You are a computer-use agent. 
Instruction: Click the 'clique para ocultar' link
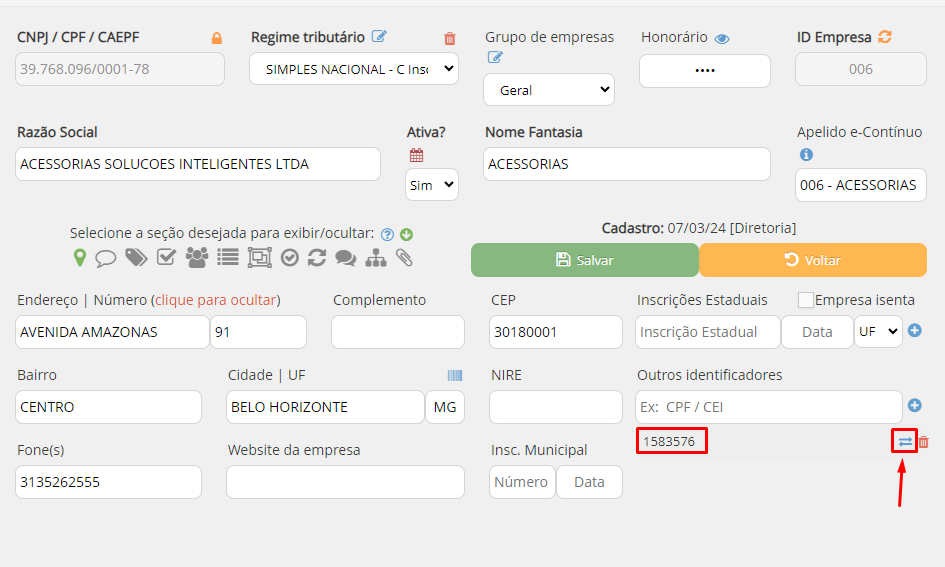click(x=216, y=300)
